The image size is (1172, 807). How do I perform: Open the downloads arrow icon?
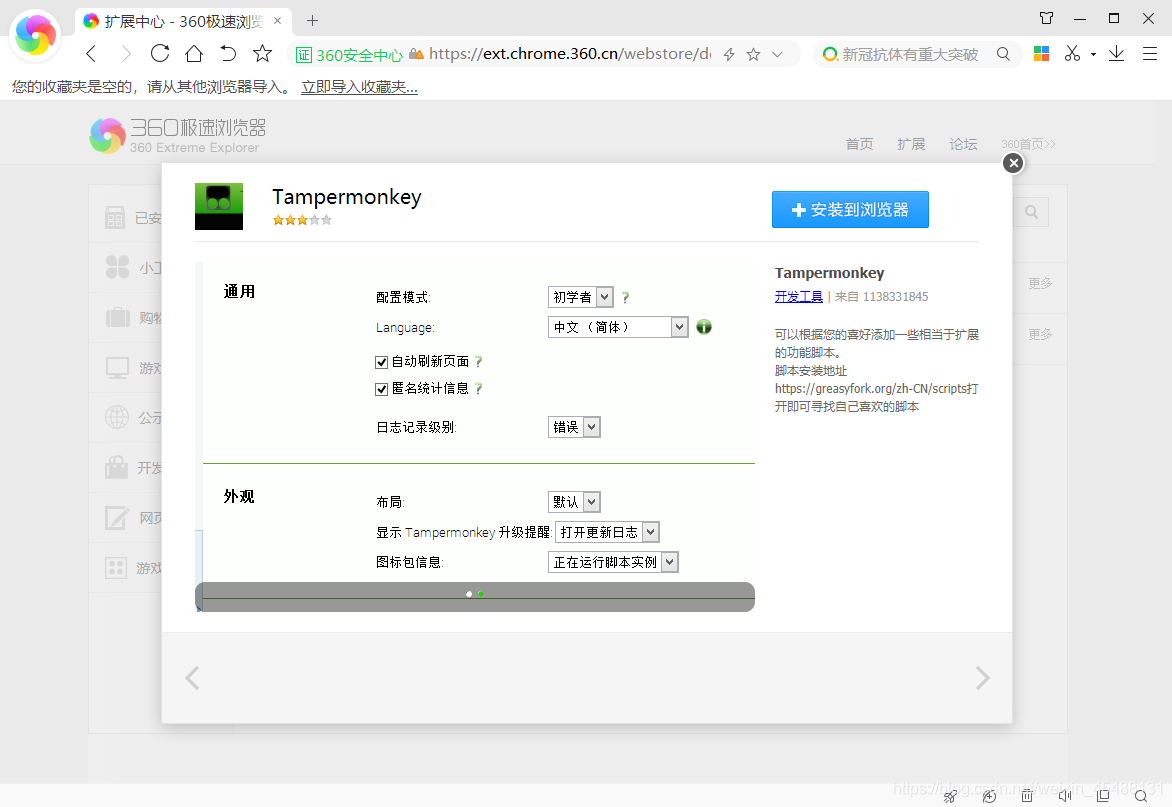tap(1116, 54)
